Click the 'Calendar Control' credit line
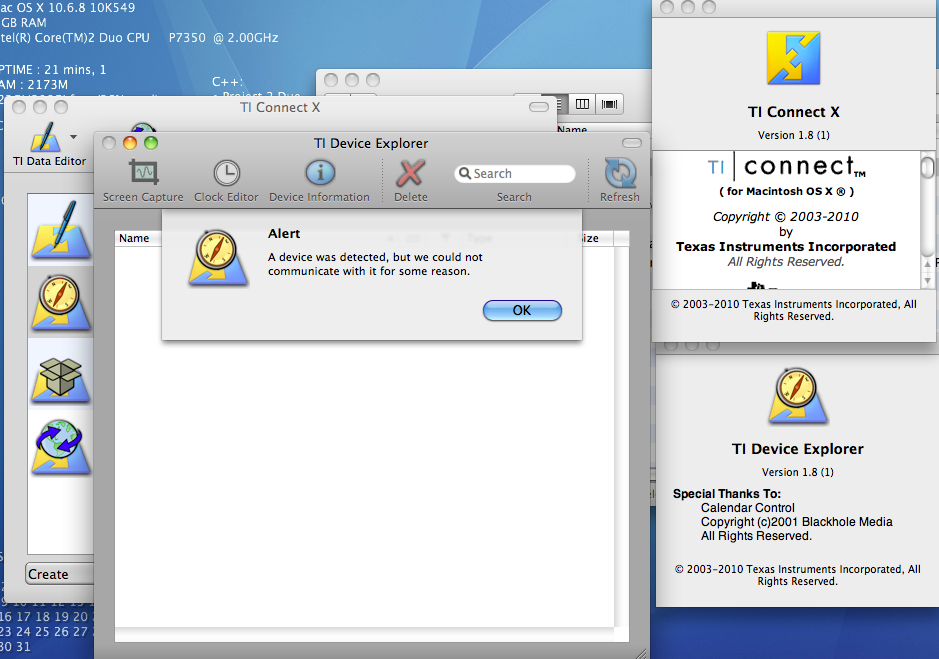Viewport: 939px width, 659px height. (748, 507)
